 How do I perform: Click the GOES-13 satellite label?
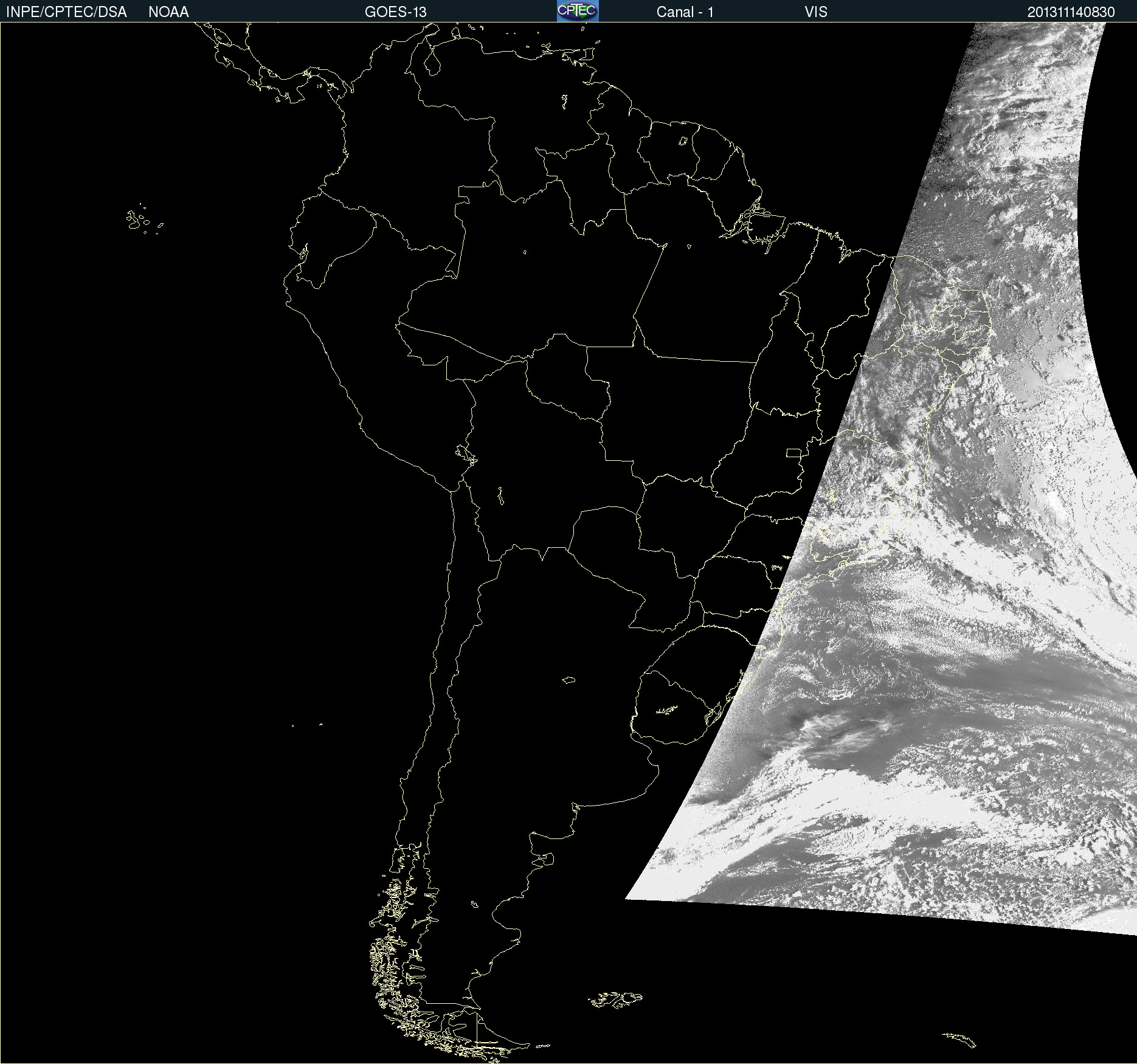pyautogui.click(x=395, y=12)
